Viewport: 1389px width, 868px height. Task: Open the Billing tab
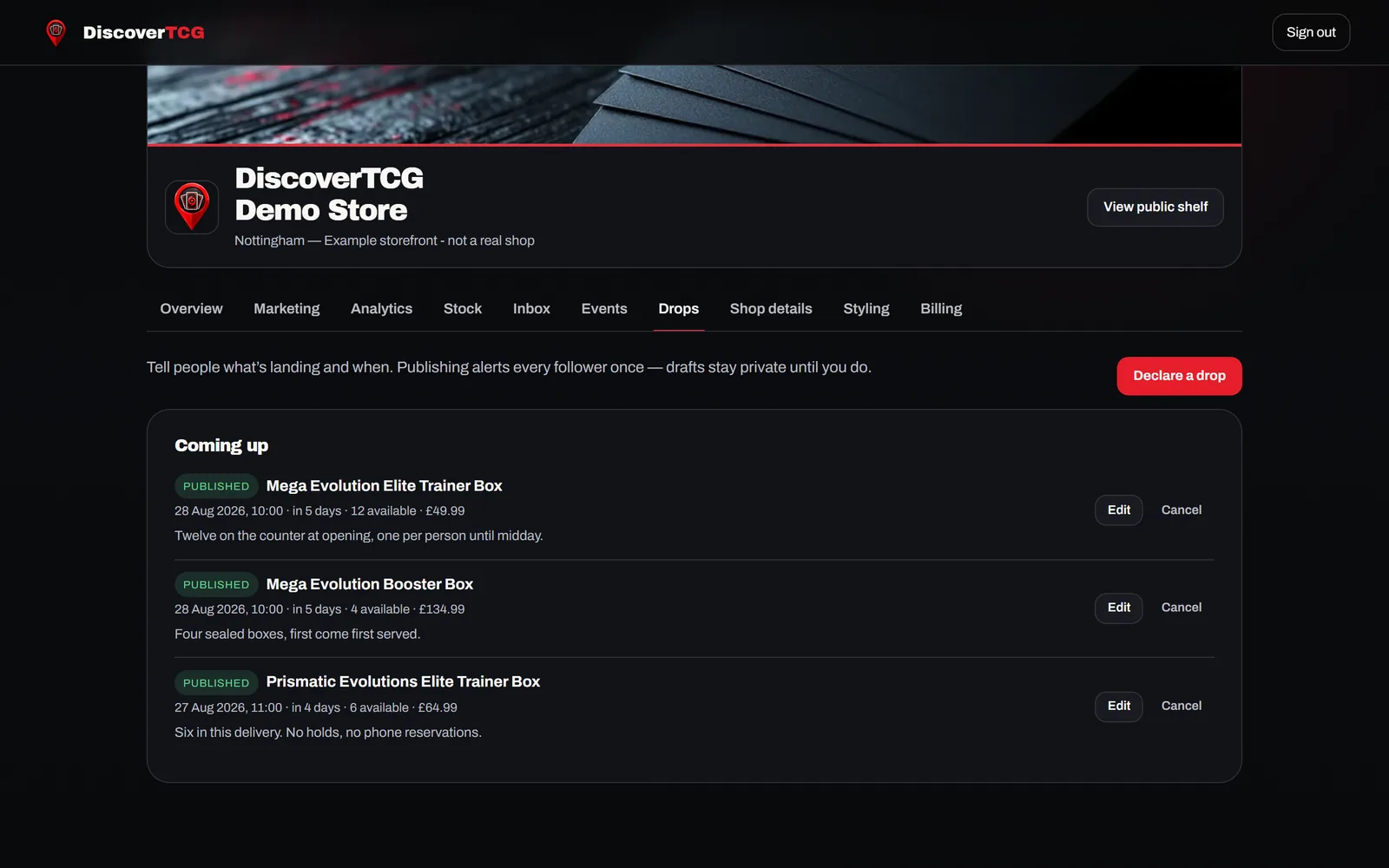point(941,309)
